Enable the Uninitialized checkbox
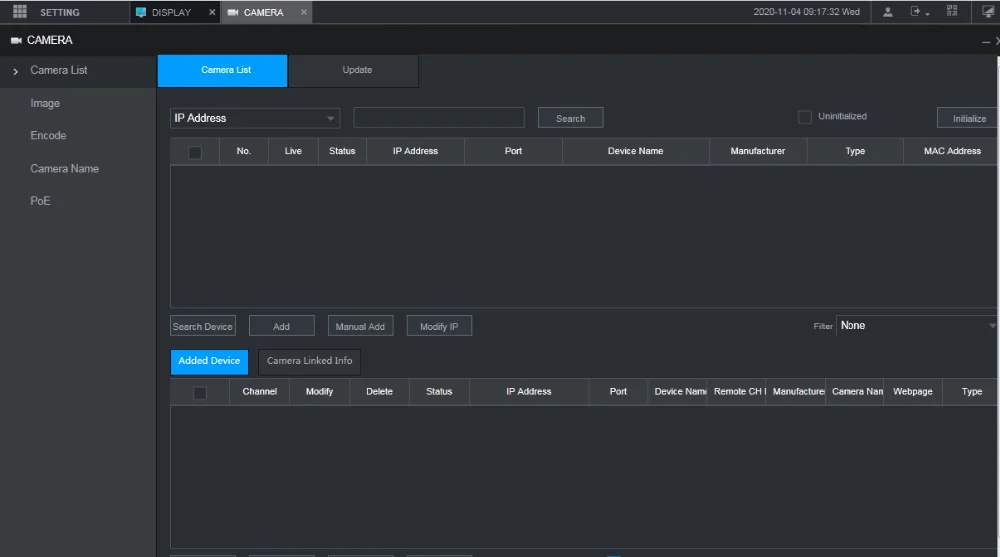Viewport: 1000px width, 557px height. 805,117
